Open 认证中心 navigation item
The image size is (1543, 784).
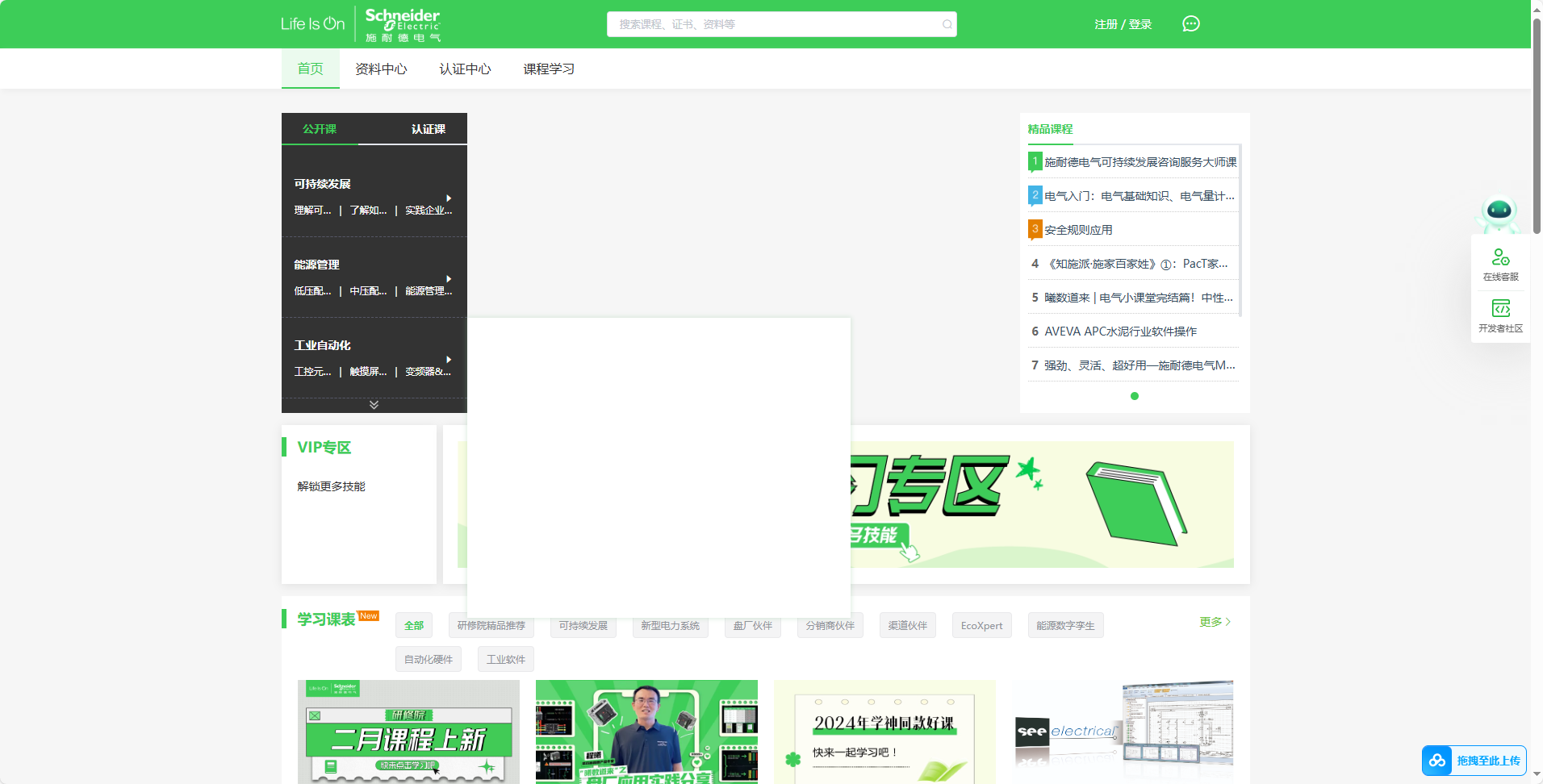pyautogui.click(x=465, y=69)
